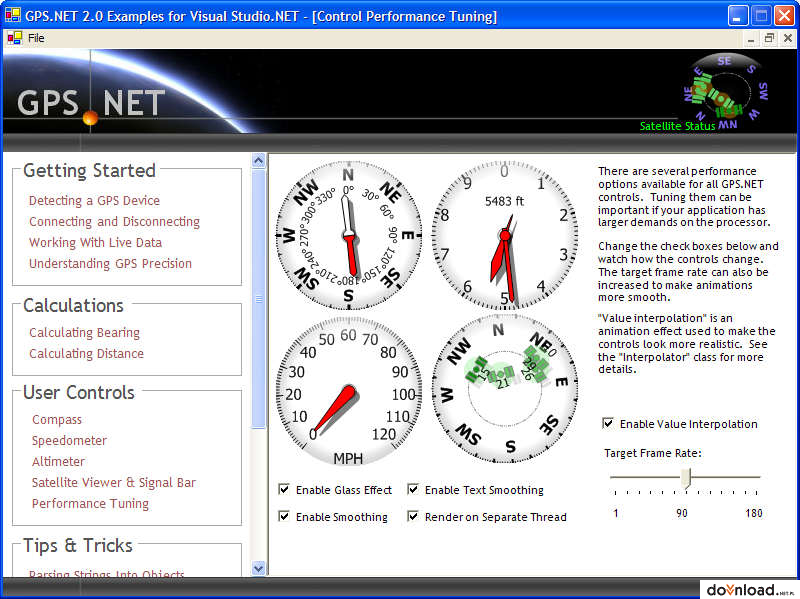Click the Target Frame Rate slider thumb
Screen dimensions: 800x599
[686, 478]
